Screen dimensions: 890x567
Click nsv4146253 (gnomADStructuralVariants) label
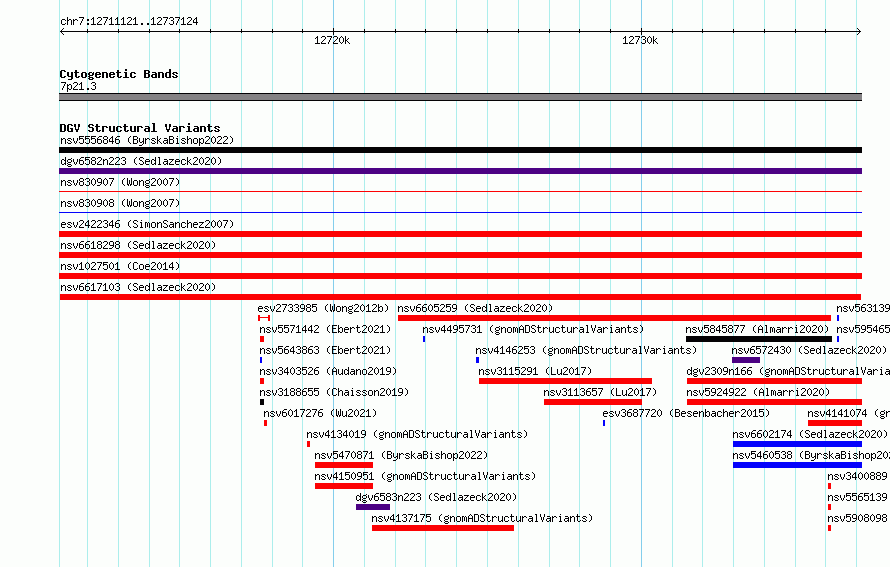[x=586, y=350]
